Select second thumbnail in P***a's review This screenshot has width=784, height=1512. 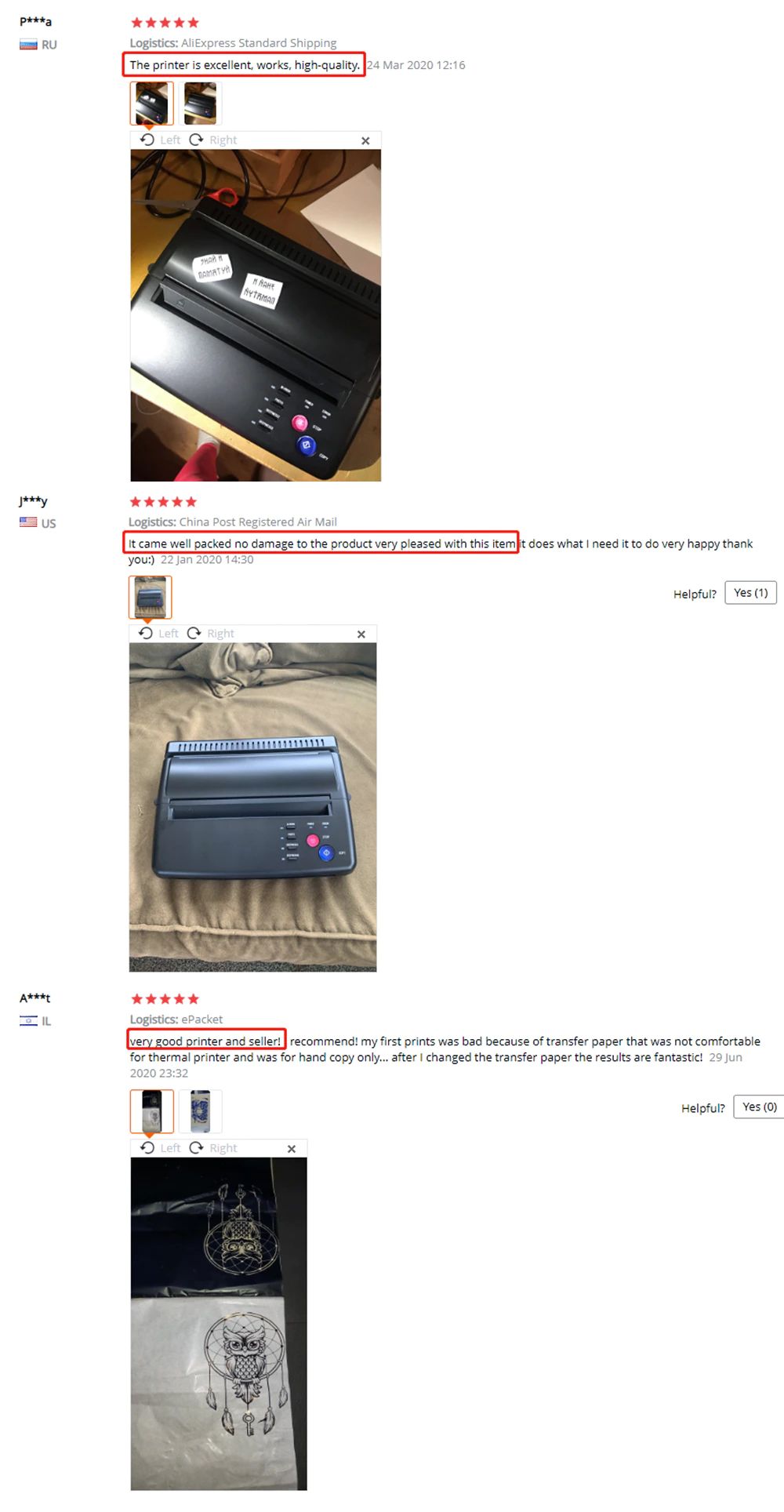click(x=200, y=104)
